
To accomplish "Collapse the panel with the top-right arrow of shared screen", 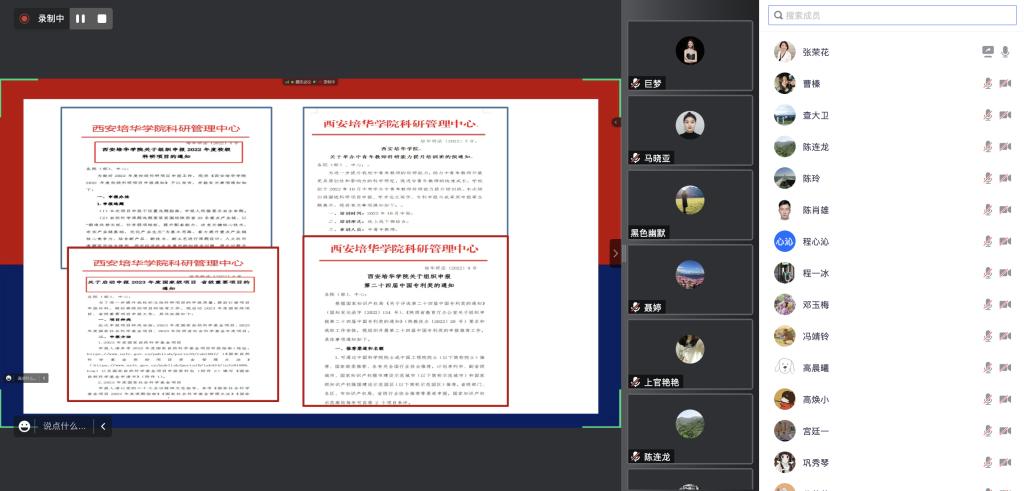I will [616, 122].
